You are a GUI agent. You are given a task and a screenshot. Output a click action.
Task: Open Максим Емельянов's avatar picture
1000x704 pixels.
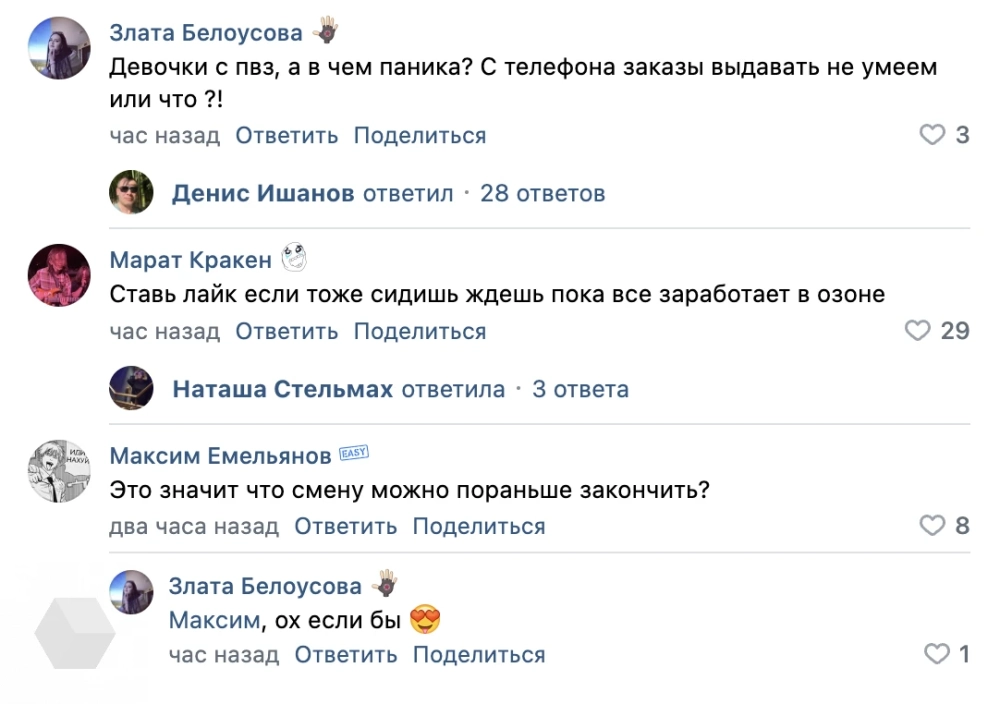[59, 470]
